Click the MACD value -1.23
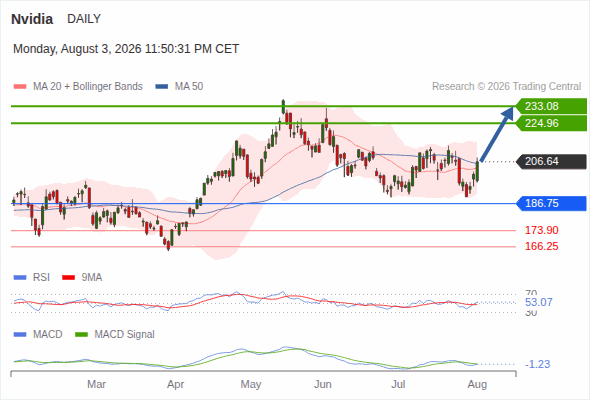This screenshot has width=590, height=400. click(537, 364)
